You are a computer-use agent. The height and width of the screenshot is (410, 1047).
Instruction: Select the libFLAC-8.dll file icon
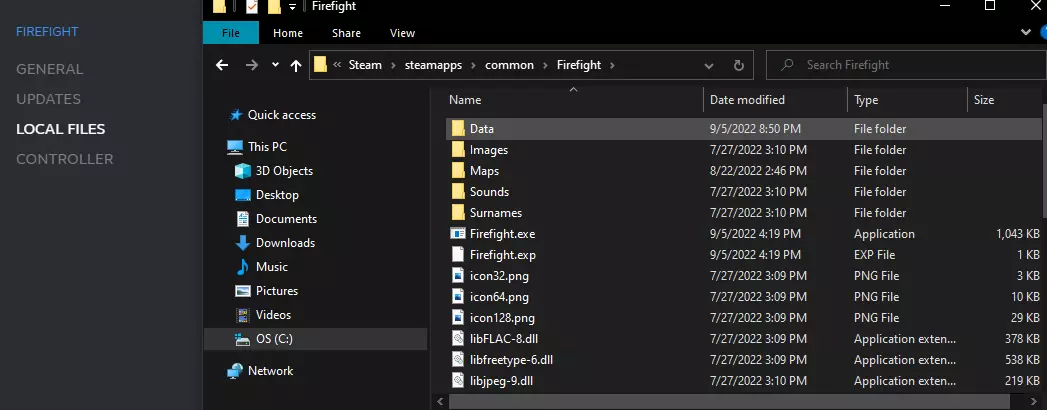457,339
